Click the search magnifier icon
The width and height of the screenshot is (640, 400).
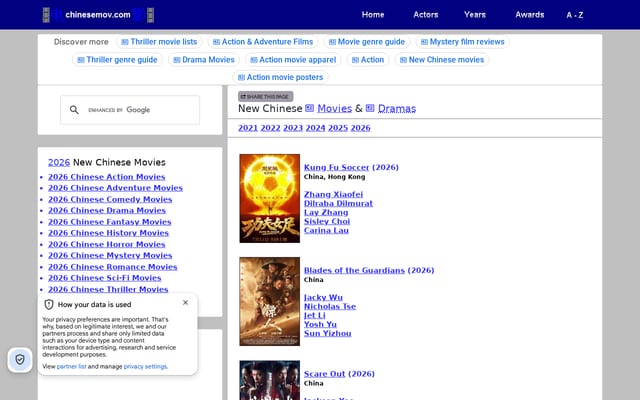[x=74, y=110]
